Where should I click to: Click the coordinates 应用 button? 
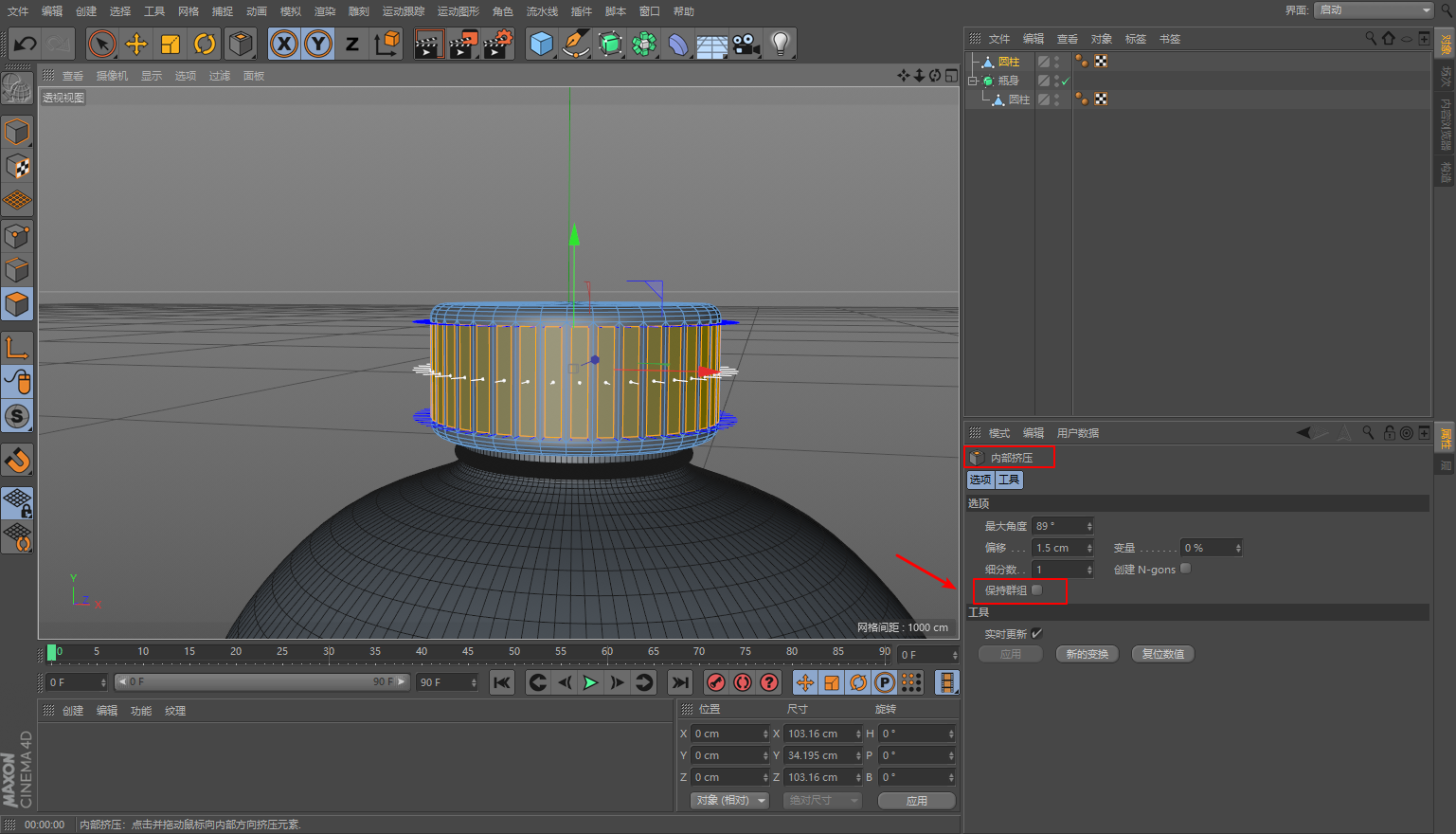click(917, 801)
